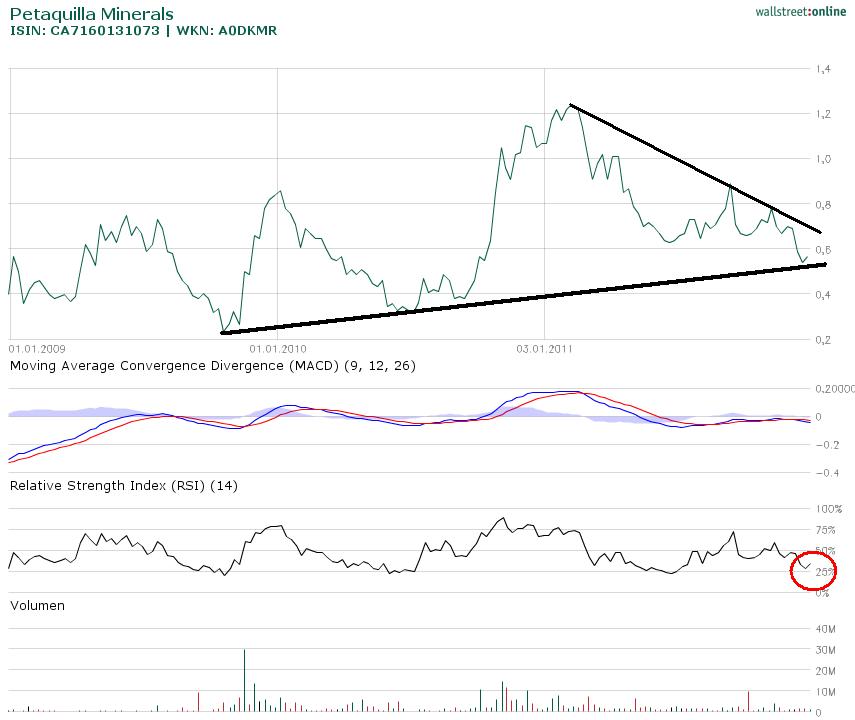Click the 1,2 price axis label
The height and width of the screenshot is (720, 855).
tap(823, 114)
